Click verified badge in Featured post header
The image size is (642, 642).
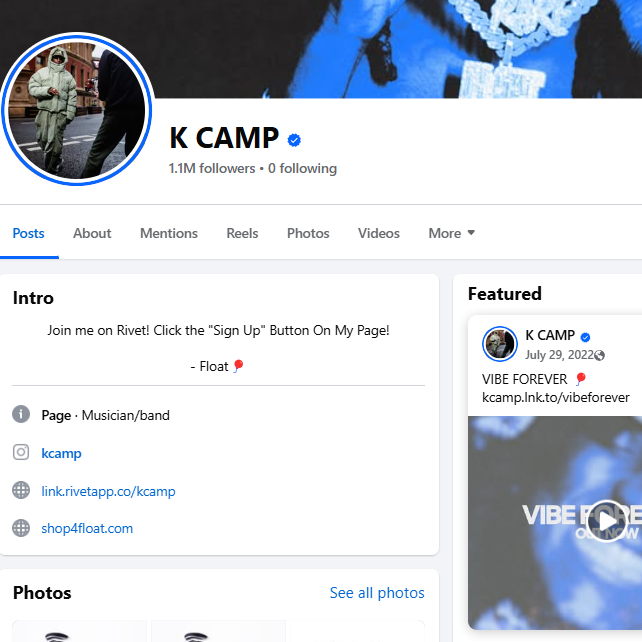pyautogui.click(x=585, y=337)
